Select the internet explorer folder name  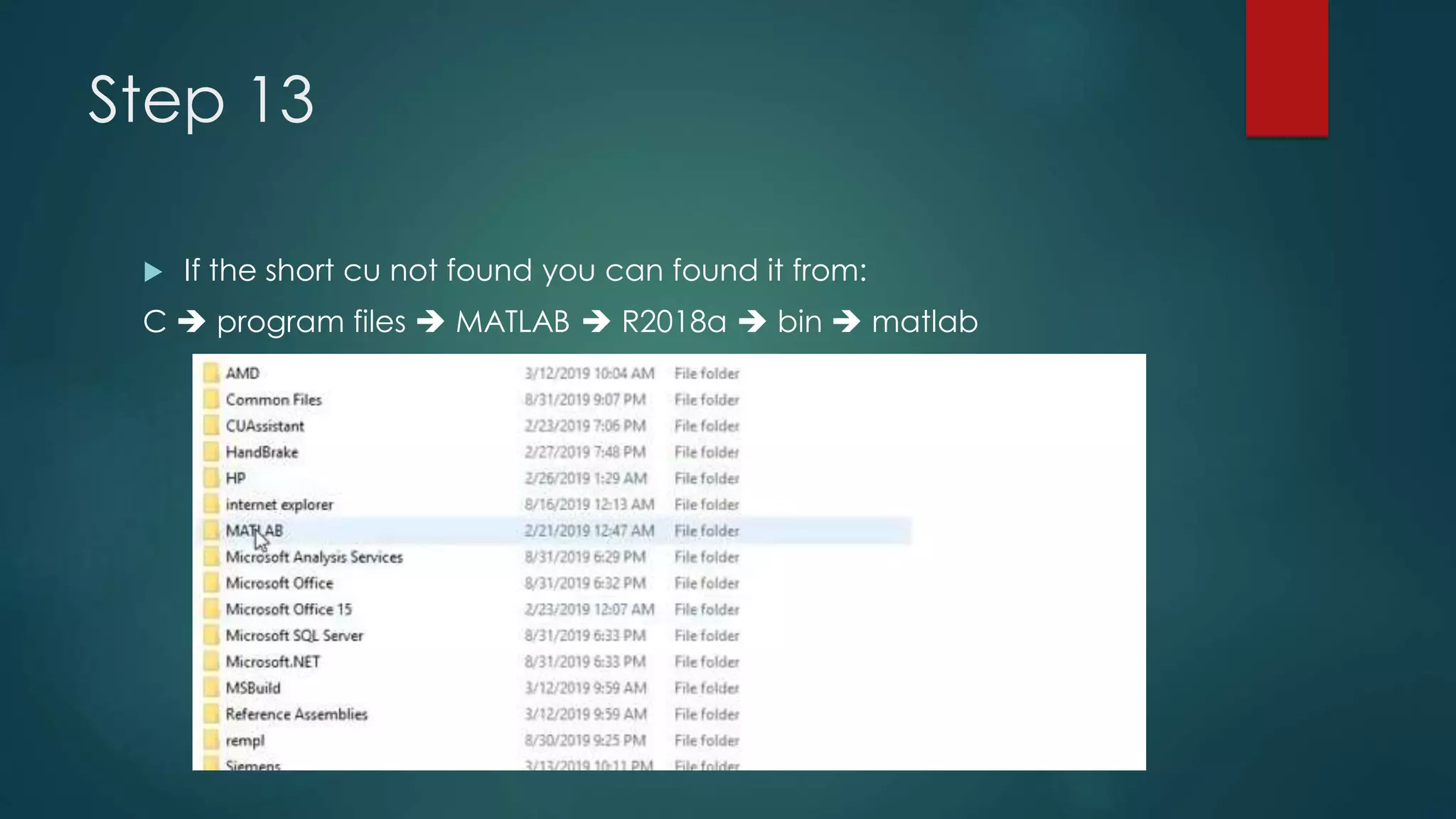coord(279,505)
